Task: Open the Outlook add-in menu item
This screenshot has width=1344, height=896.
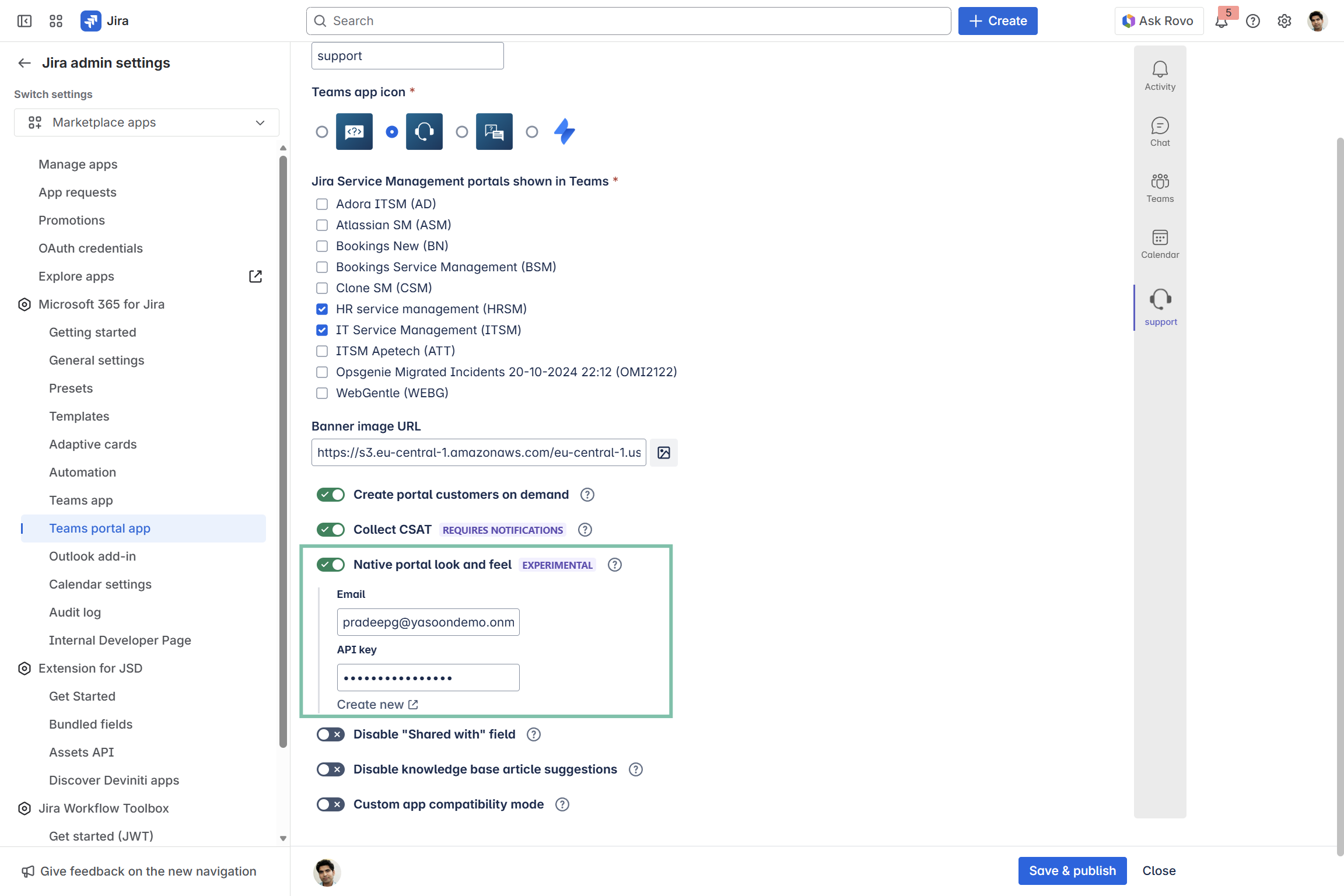Action: [x=92, y=556]
